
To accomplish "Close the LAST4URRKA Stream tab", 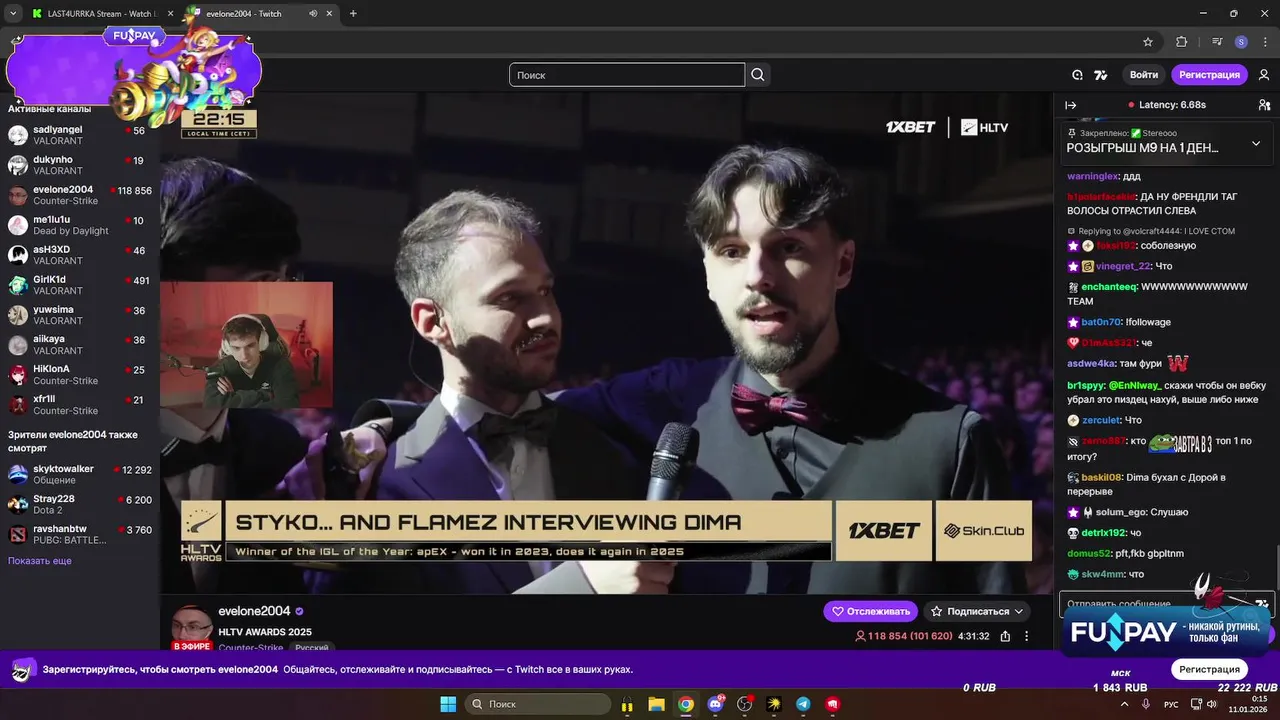I will (170, 14).
